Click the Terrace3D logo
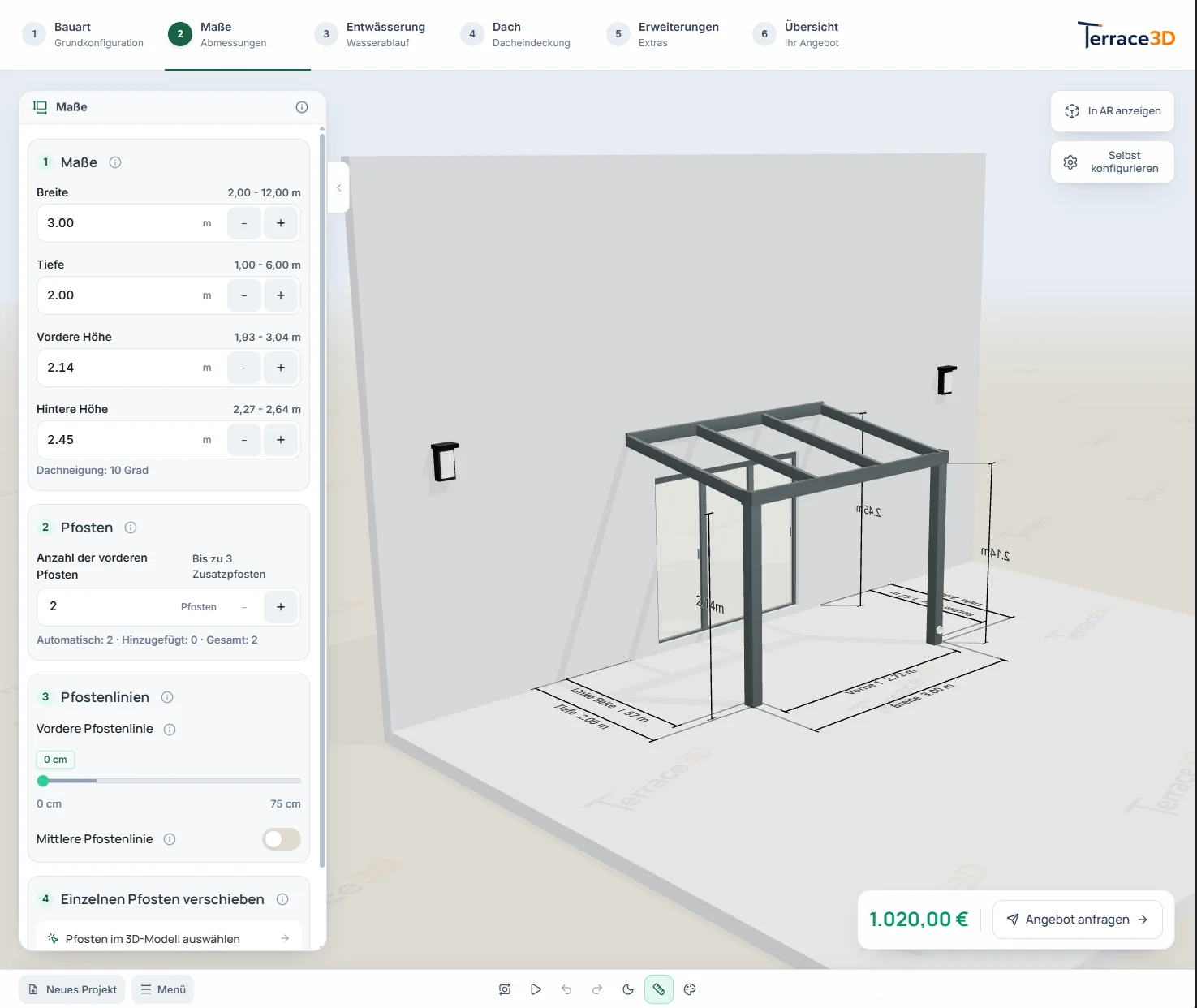1197x1008 pixels. pos(1126,36)
